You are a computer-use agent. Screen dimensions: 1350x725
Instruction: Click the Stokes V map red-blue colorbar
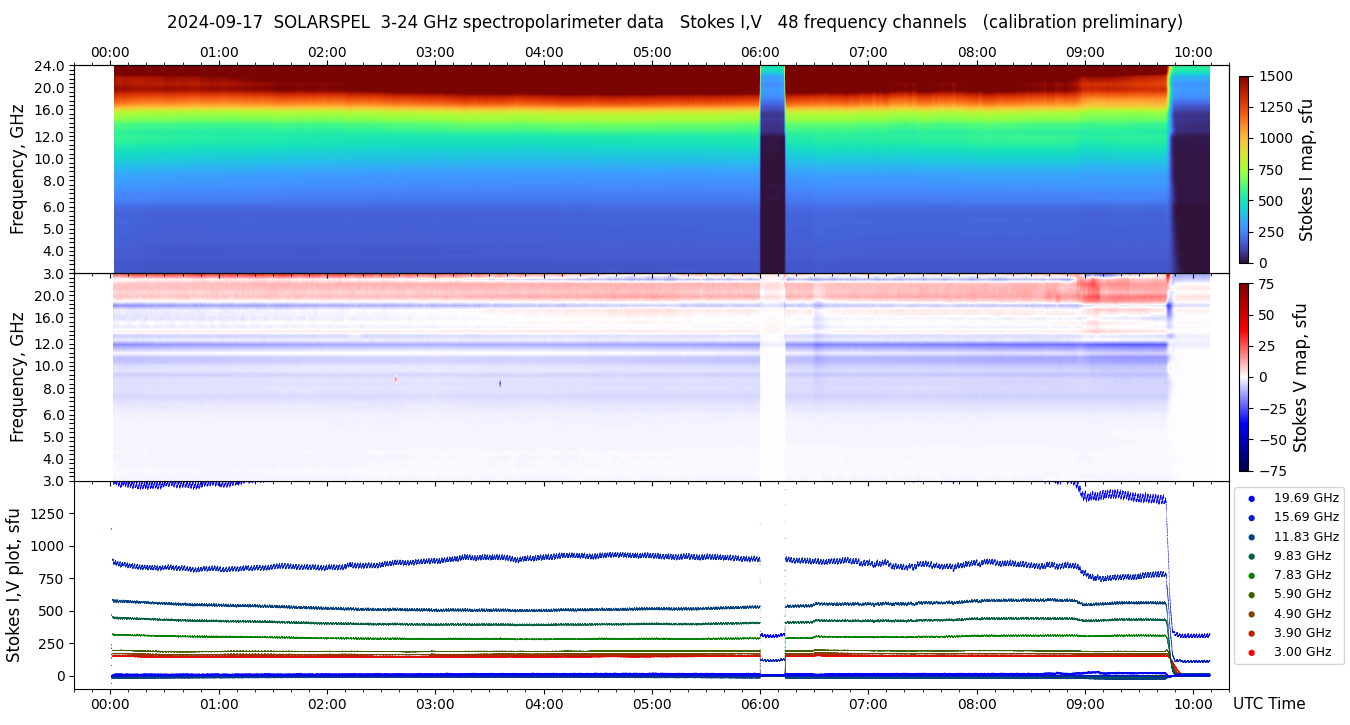pos(1244,377)
